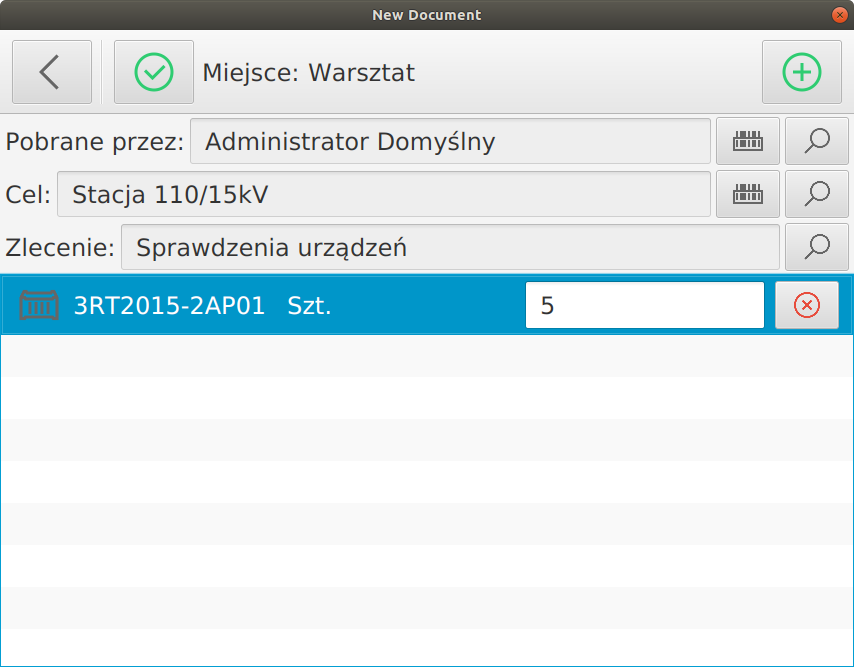
Task: Confirm the document with the green checkmark
Action: point(153,72)
